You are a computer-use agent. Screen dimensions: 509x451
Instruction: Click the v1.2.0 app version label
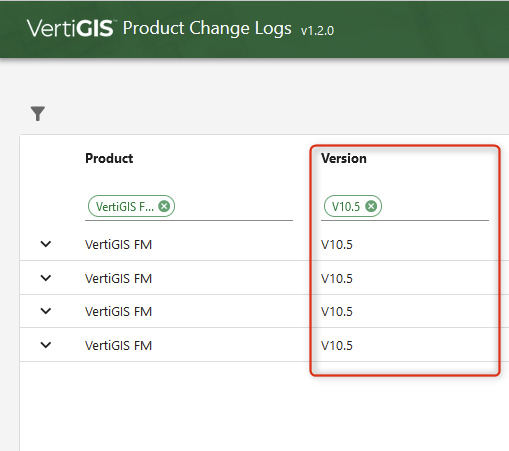[x=317, y=31]
